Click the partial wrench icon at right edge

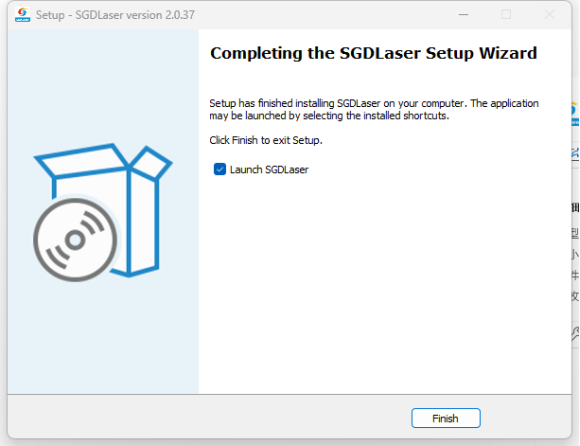pos(575,334)
